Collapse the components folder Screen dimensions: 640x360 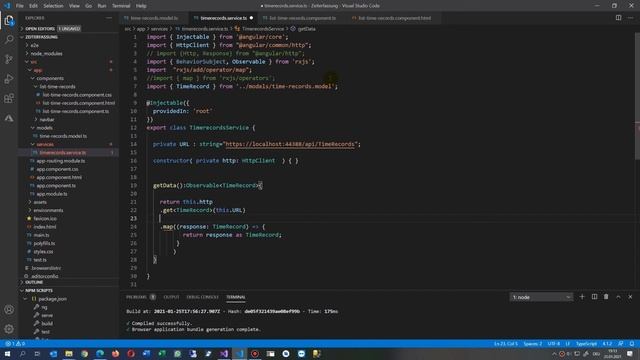pos(50,78)
